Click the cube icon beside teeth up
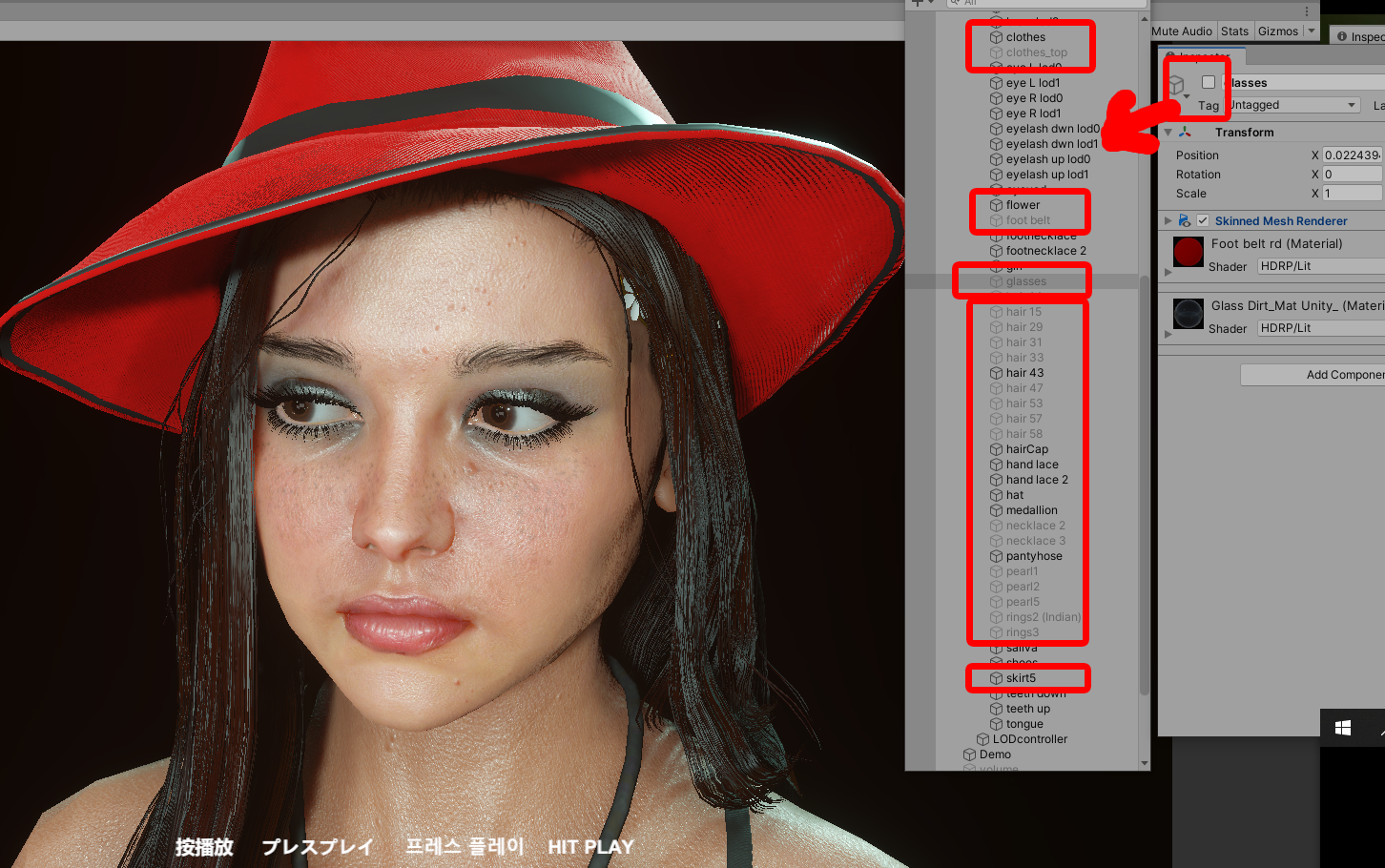The width and height of the screenshot is (1385, 868). [996, 709]
